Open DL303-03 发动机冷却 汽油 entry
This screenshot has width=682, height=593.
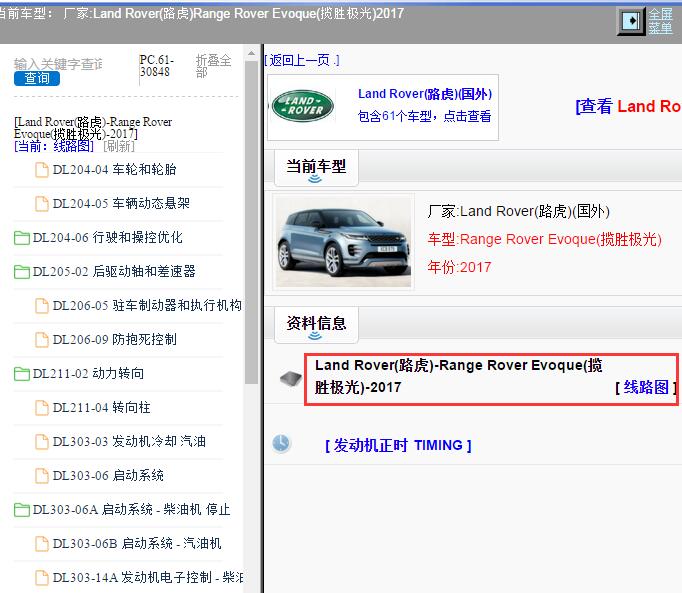129,442
